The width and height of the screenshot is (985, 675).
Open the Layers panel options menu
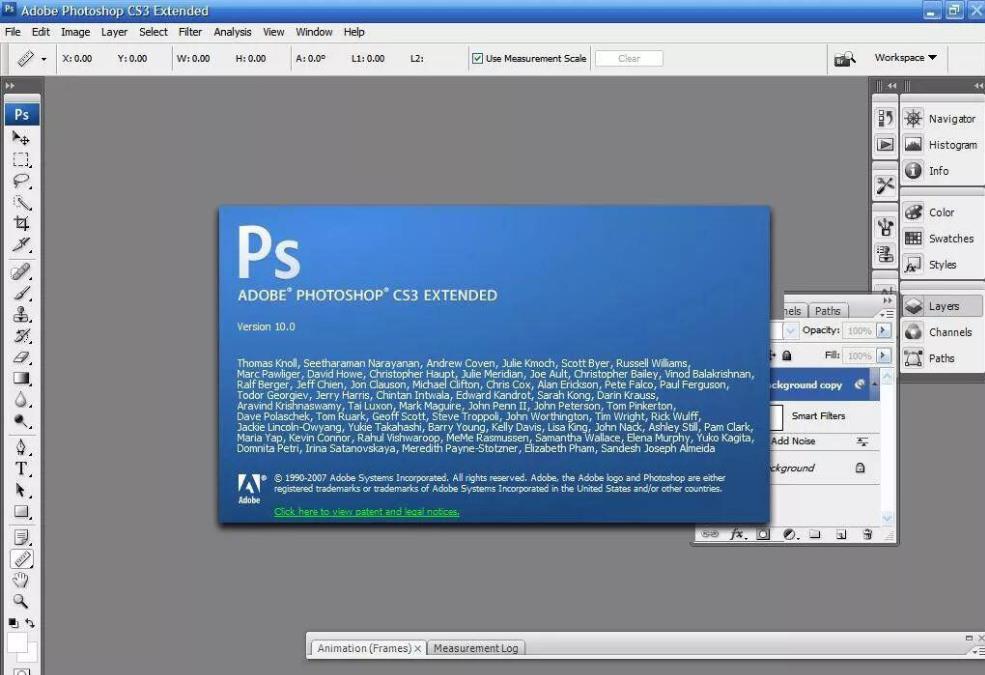click(887, 313)
